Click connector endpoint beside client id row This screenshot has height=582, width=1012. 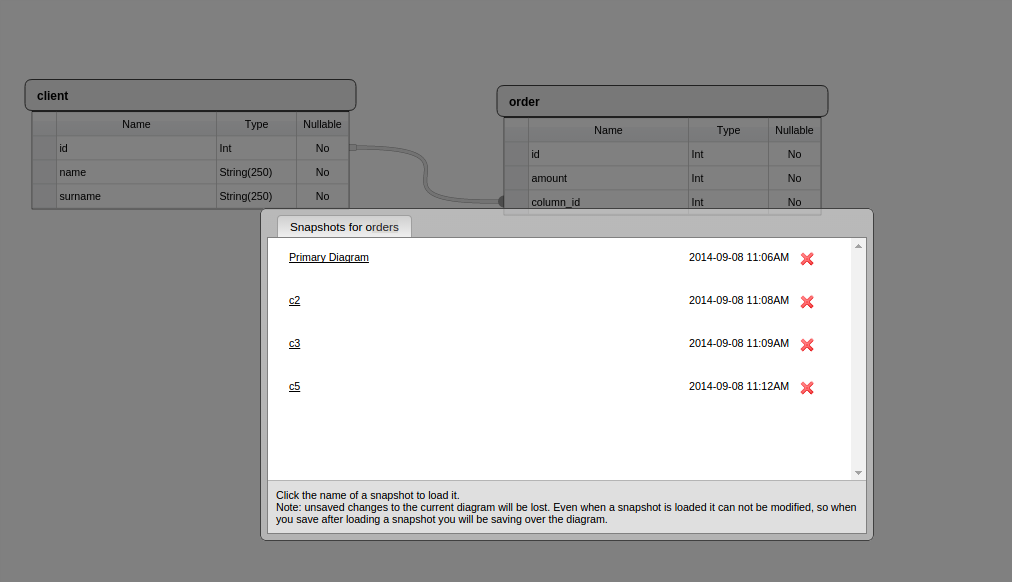tap(353, 148)
